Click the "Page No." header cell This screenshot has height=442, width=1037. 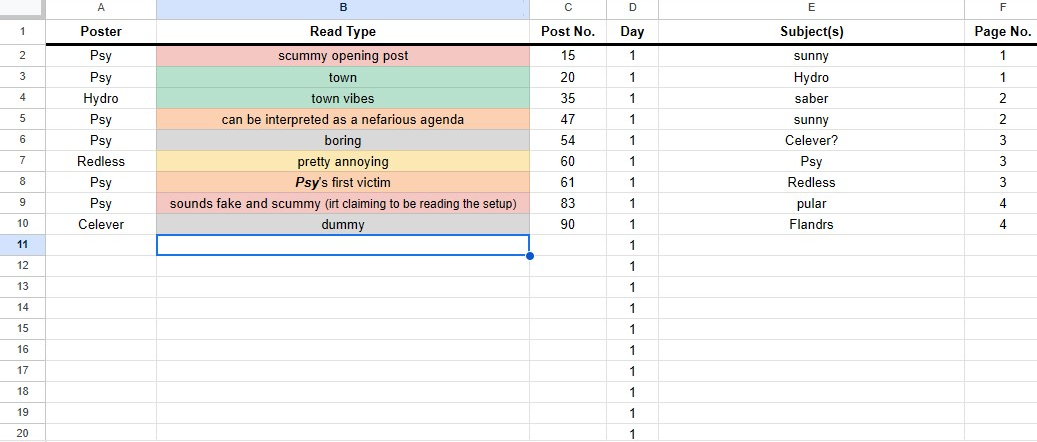pos(1001,31)
